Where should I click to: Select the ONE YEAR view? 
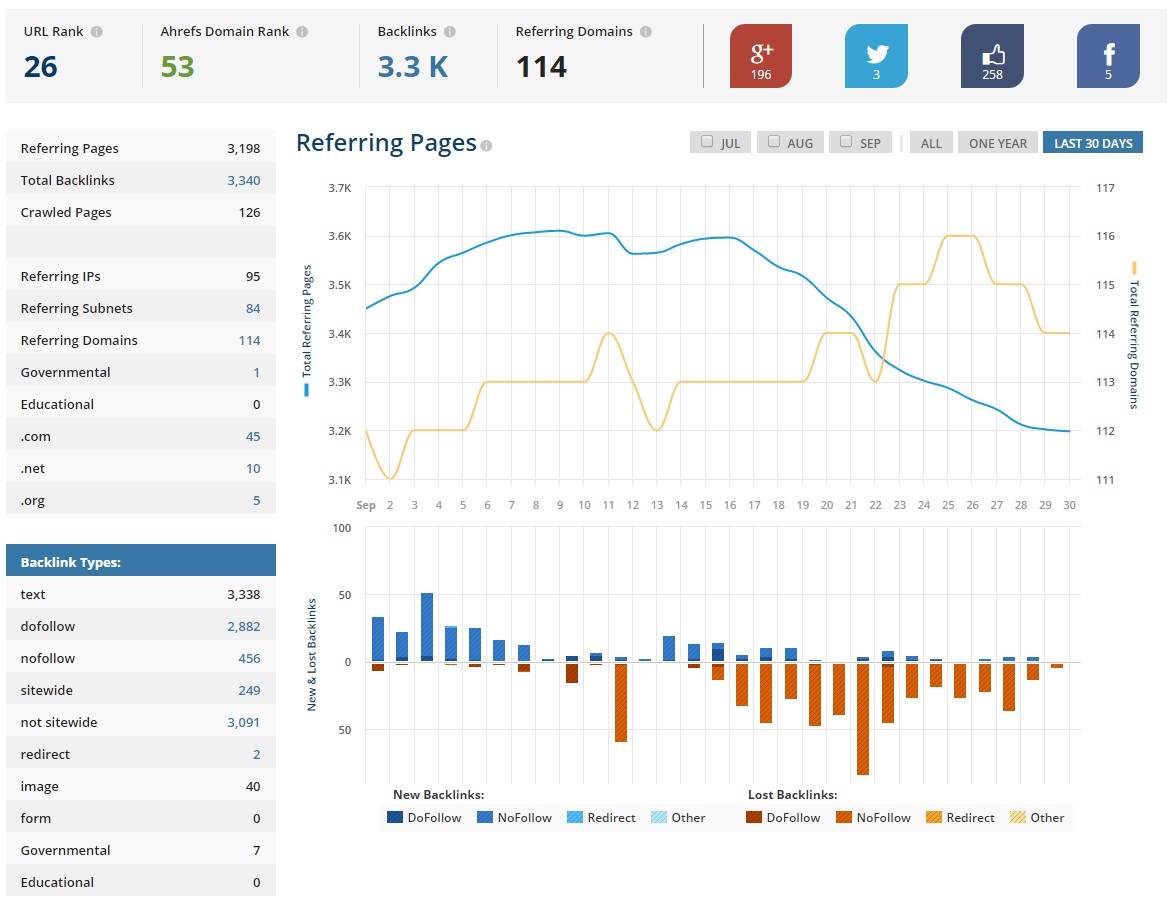pyautogui.click(x=997, y=142)
